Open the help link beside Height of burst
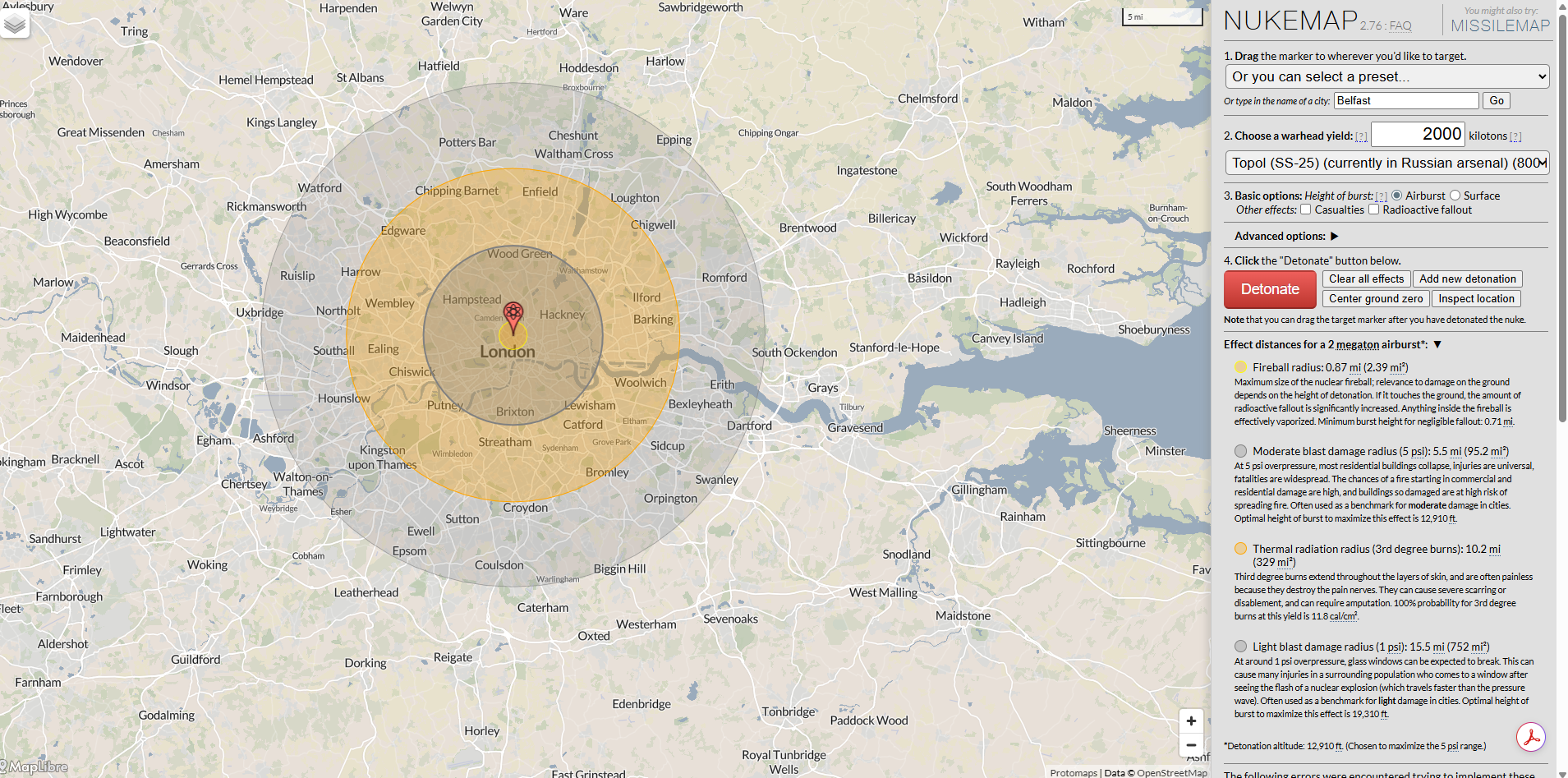 [1382, 196]
